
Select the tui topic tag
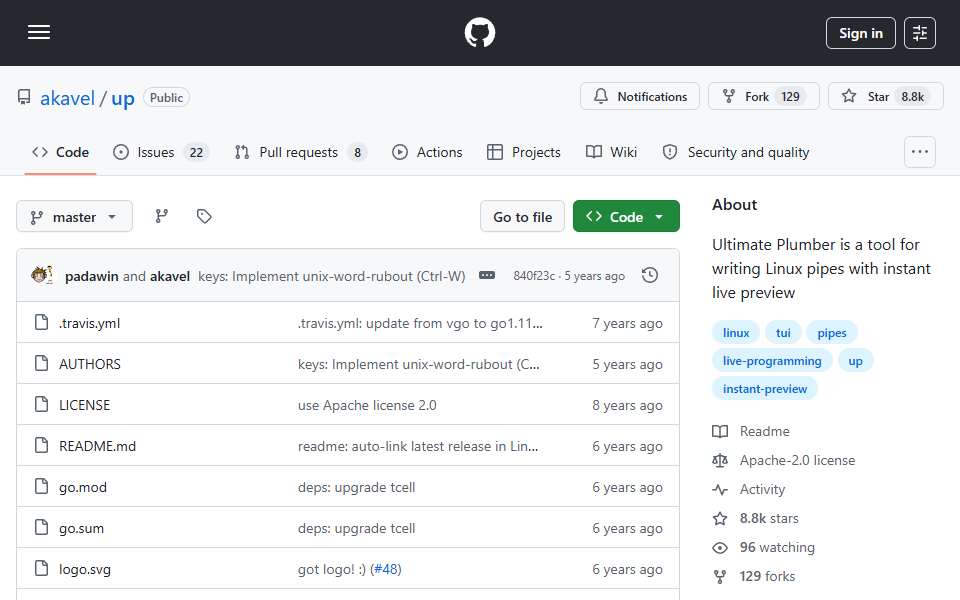(x=783, y=332)
